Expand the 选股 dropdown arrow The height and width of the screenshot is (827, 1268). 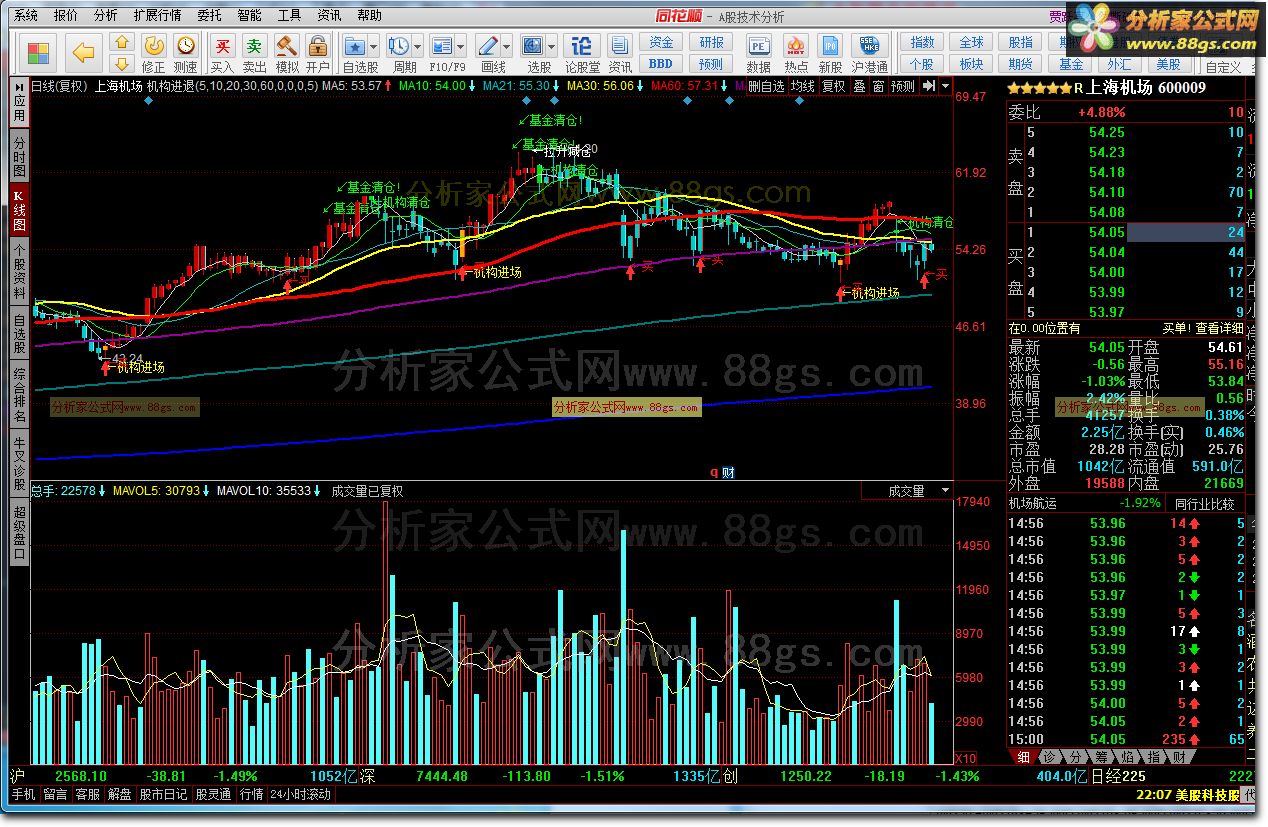coord(552,47)
